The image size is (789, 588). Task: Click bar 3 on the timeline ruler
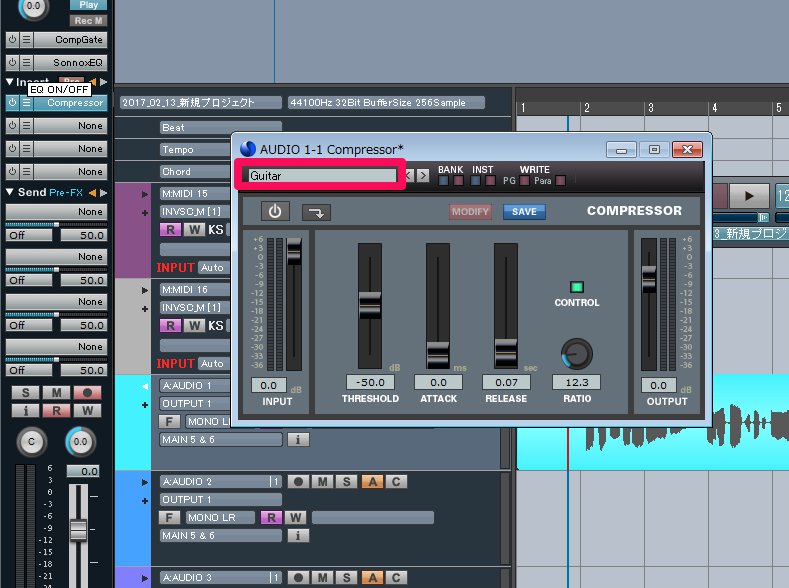651,108
